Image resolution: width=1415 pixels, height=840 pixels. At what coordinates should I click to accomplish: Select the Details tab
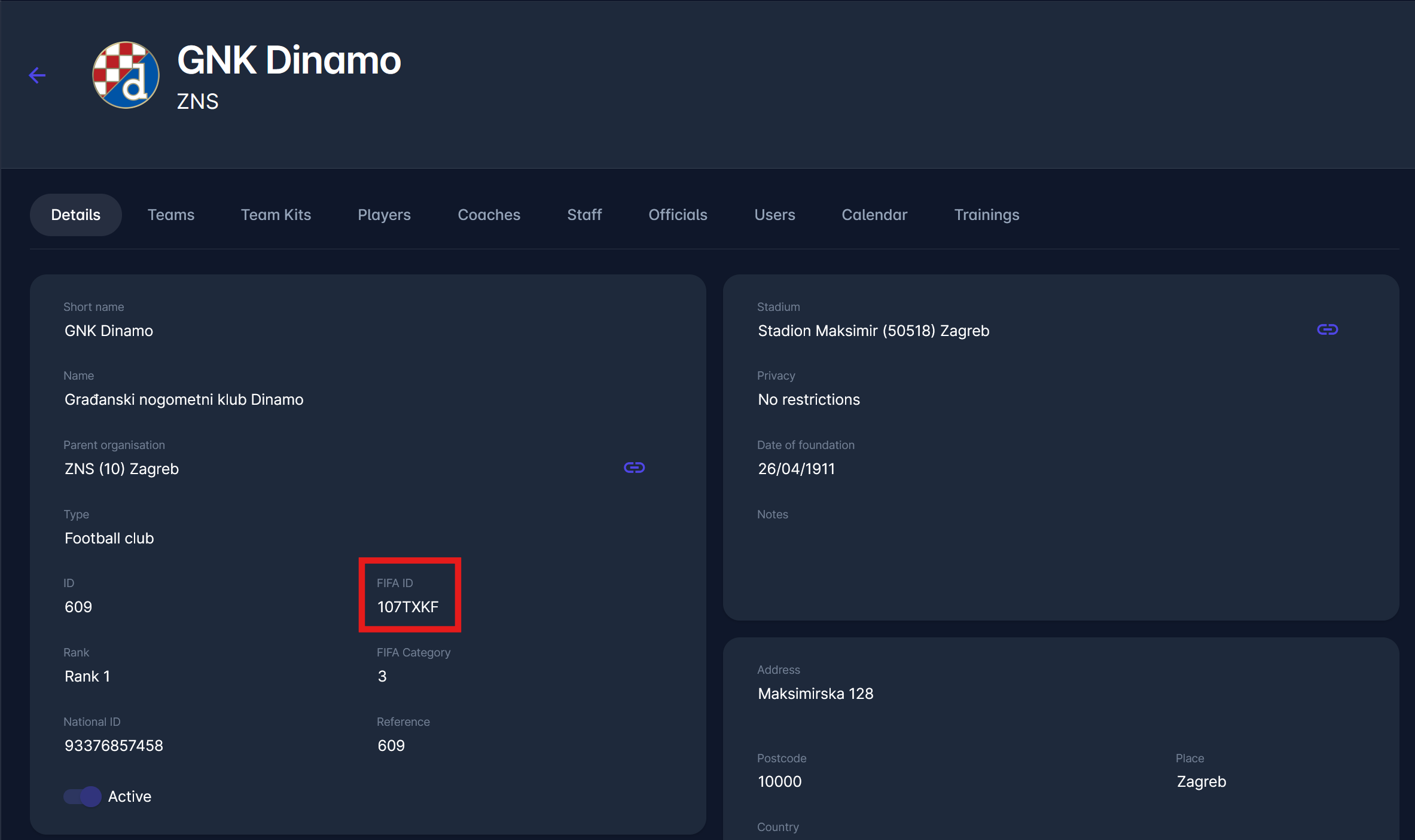click(x=76, y=215)
